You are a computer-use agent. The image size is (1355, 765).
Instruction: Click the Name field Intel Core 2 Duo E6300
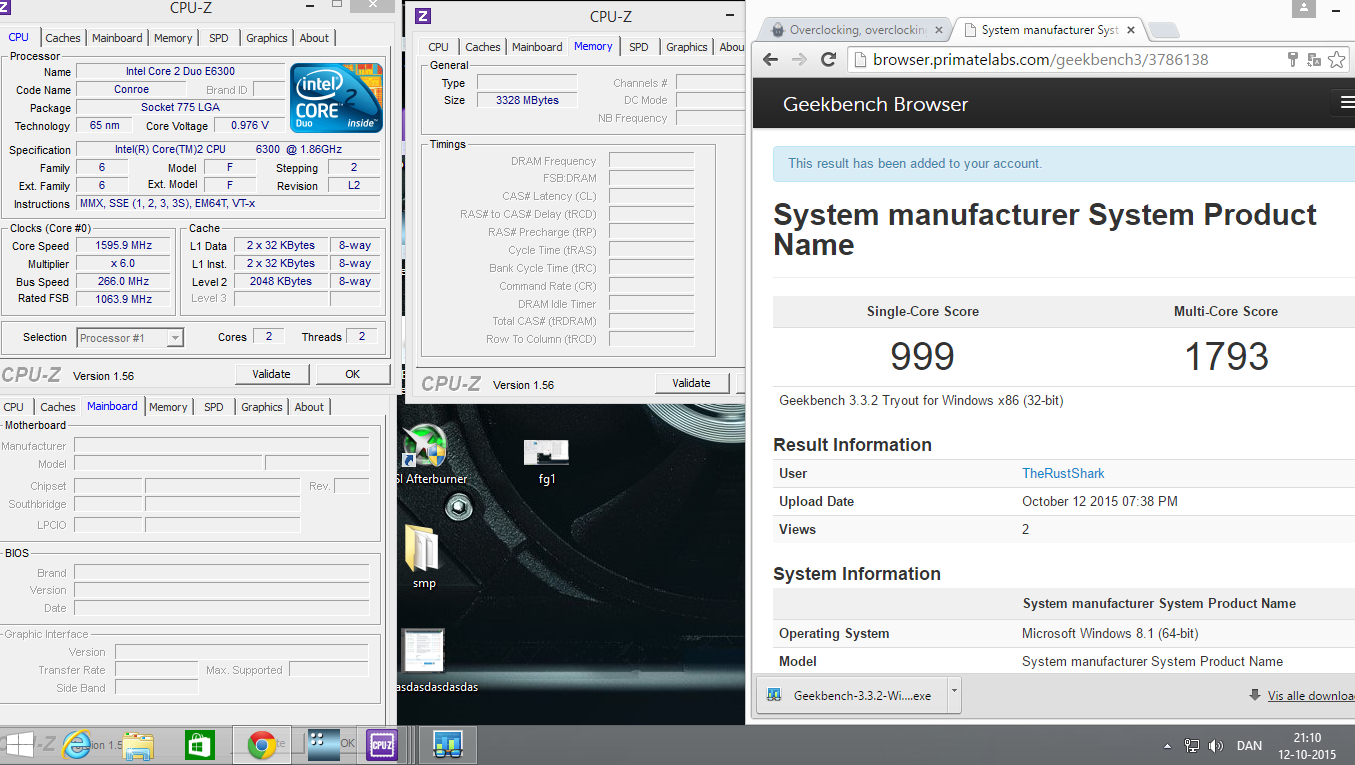[x=180, y=72]
